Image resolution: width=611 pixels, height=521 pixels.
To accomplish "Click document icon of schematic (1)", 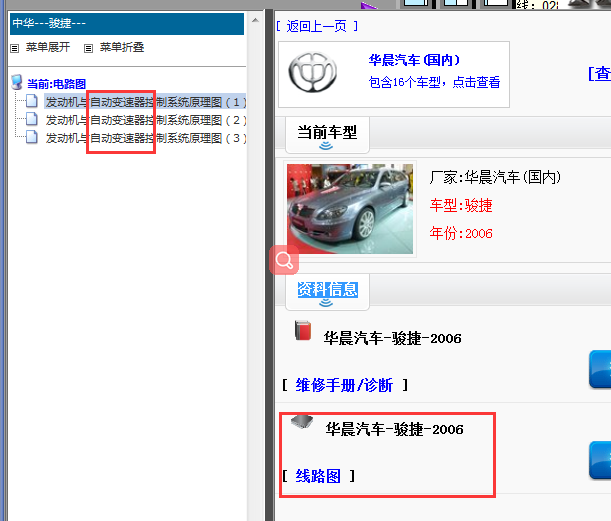I will coord(32,101).
